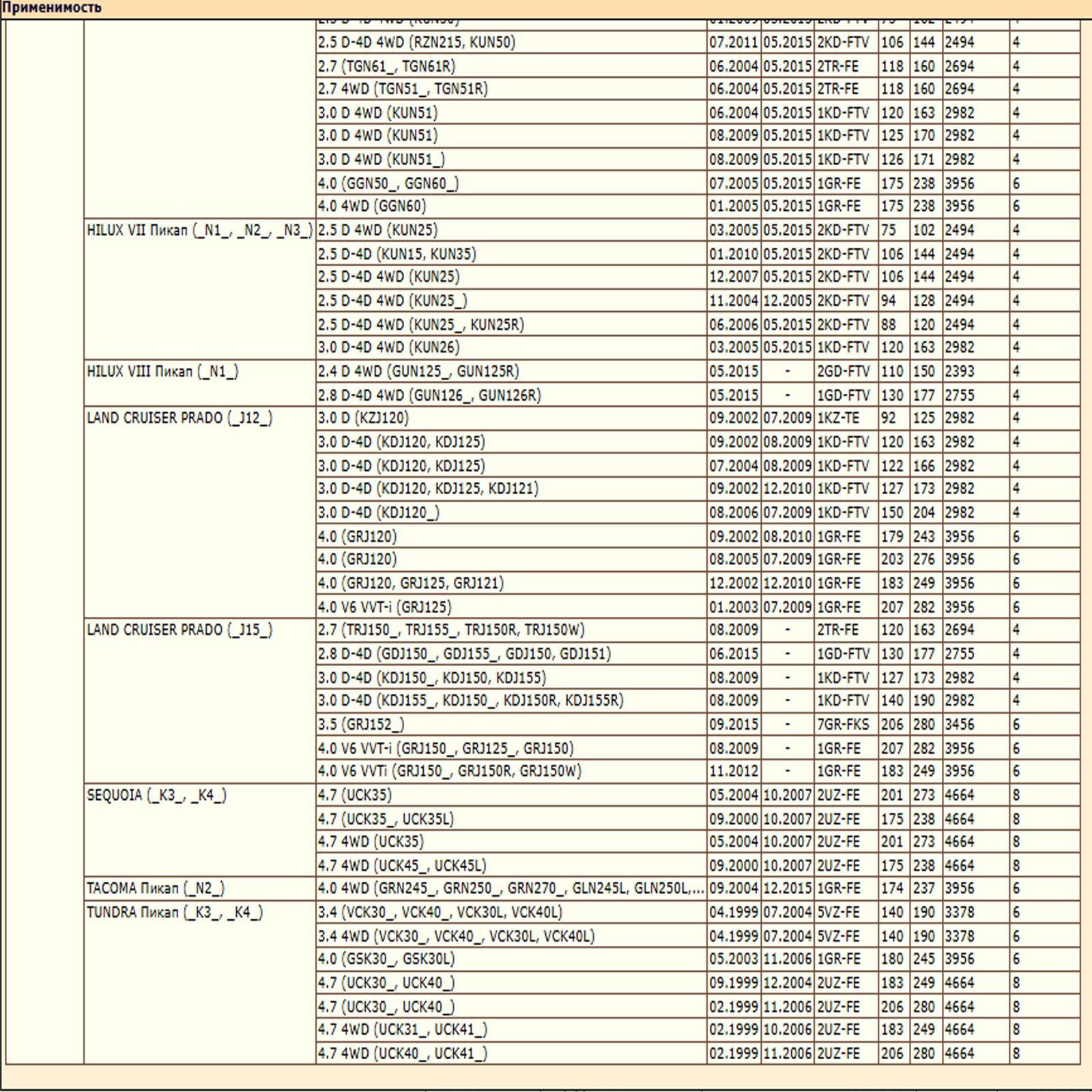Select the 2.7 (TGN61_, TGN61R) modification

386,67
